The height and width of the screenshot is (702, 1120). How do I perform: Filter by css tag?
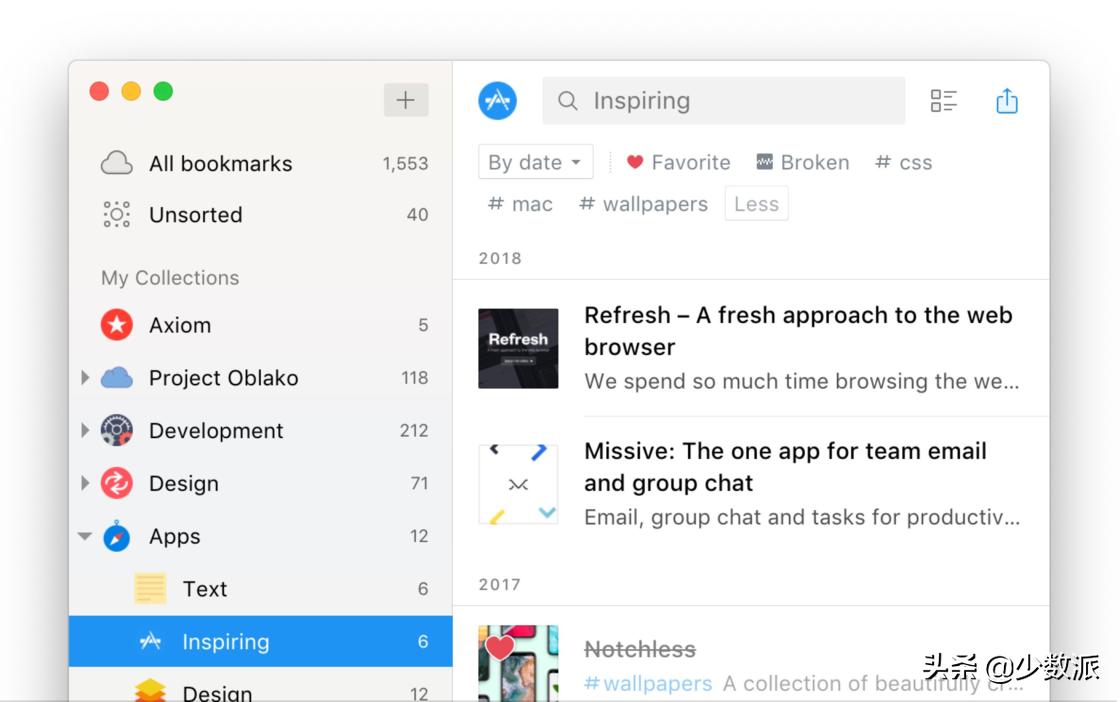click(x=904, y=163)
